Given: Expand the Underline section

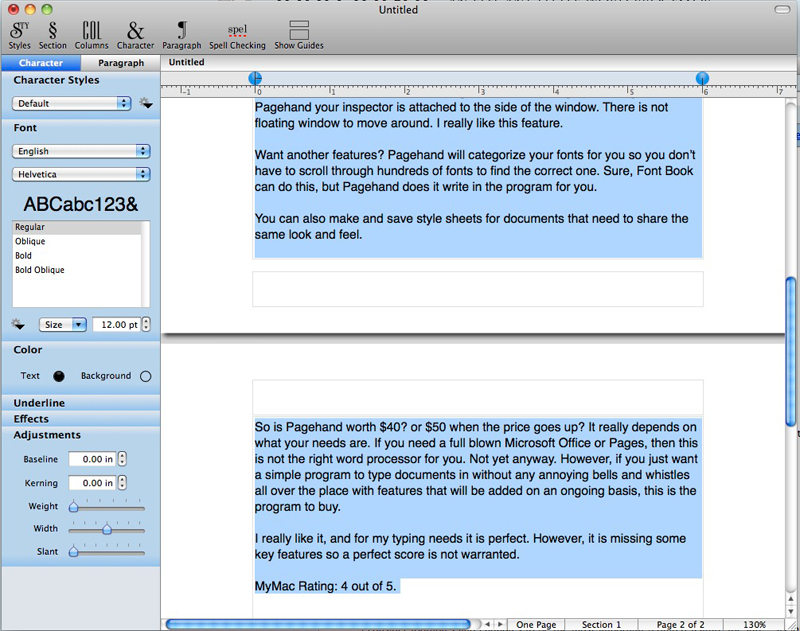Looking at the screenshot, I should point(40,403).
